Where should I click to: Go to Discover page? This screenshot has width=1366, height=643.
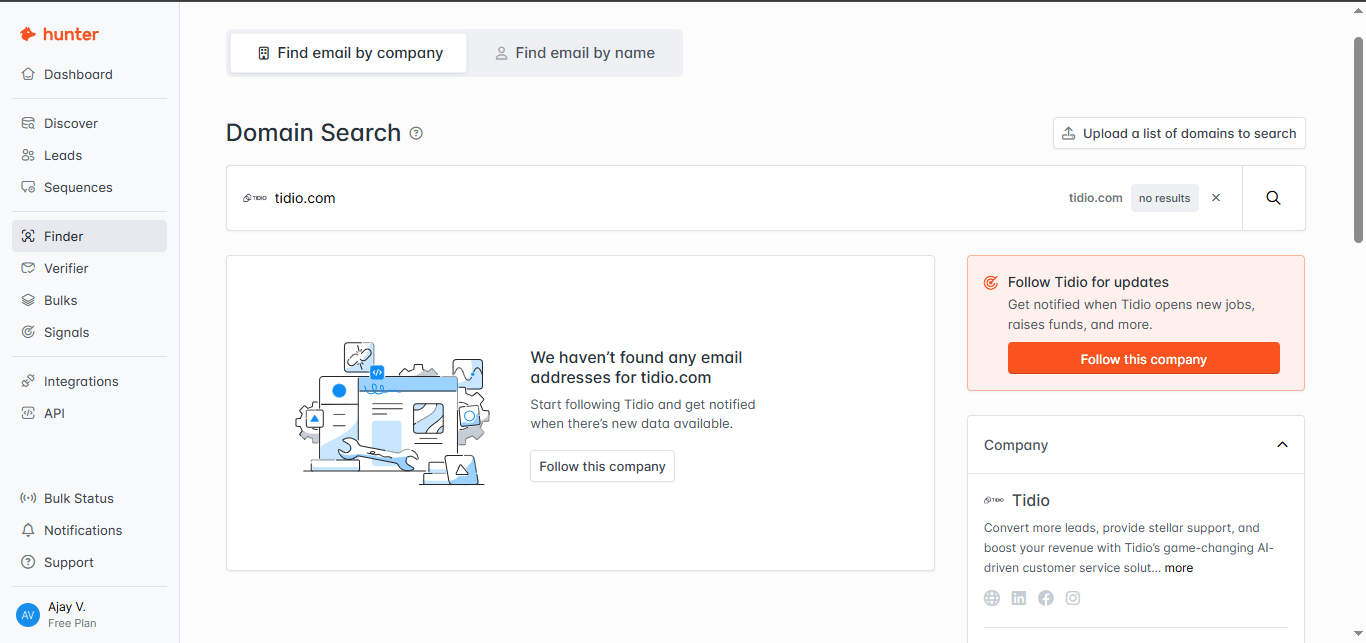click(89, 123)
